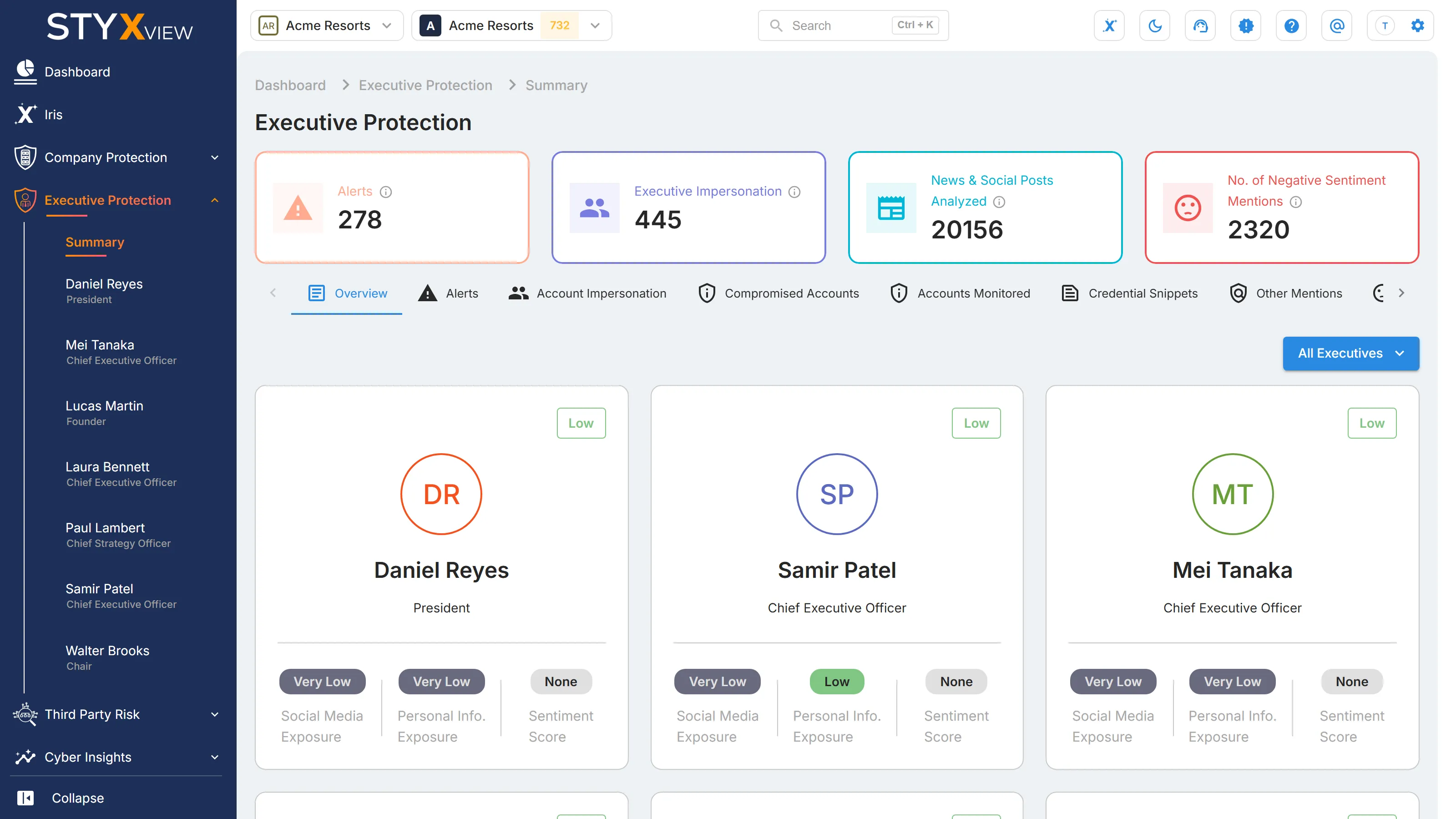Click the News & Social Posts Analyzed info icon
Image resolution: width=1456 pixels, height=819 pixels.
pyautogui.click(x=999, y=202)
